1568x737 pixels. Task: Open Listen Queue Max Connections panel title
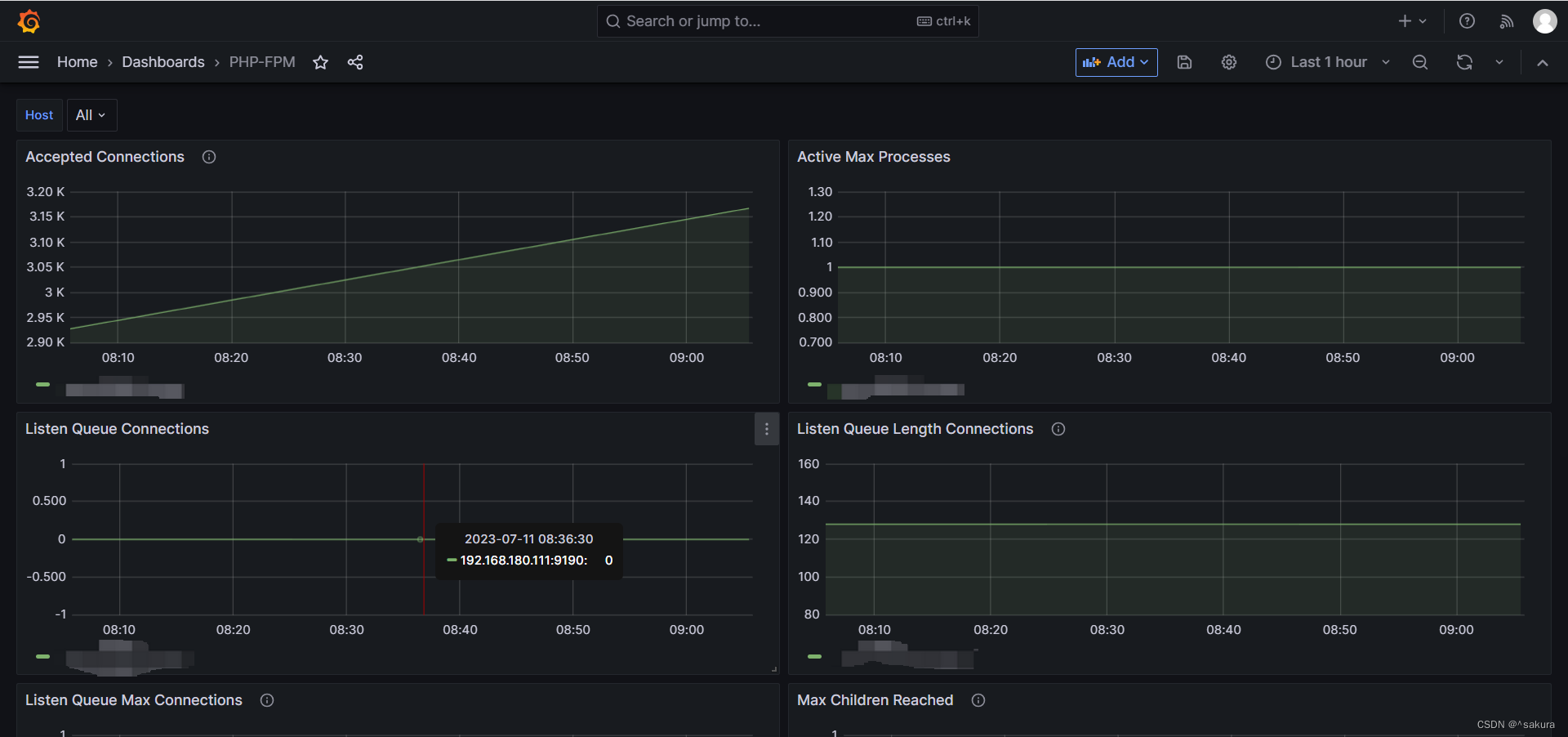[x=134, y=700]
